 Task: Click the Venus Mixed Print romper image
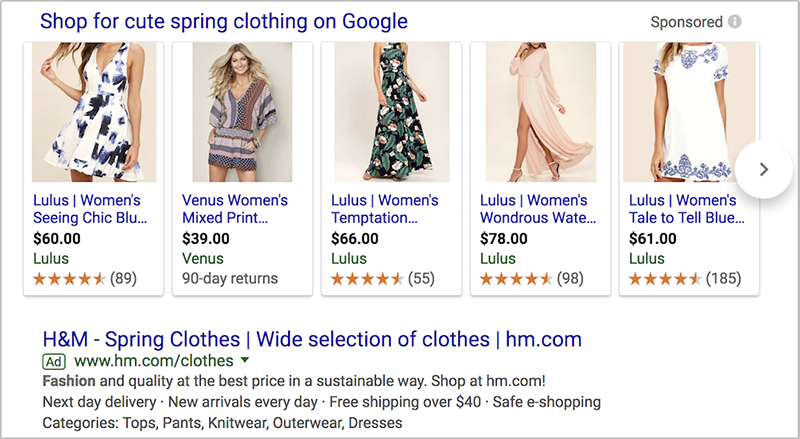coord(242,112)
